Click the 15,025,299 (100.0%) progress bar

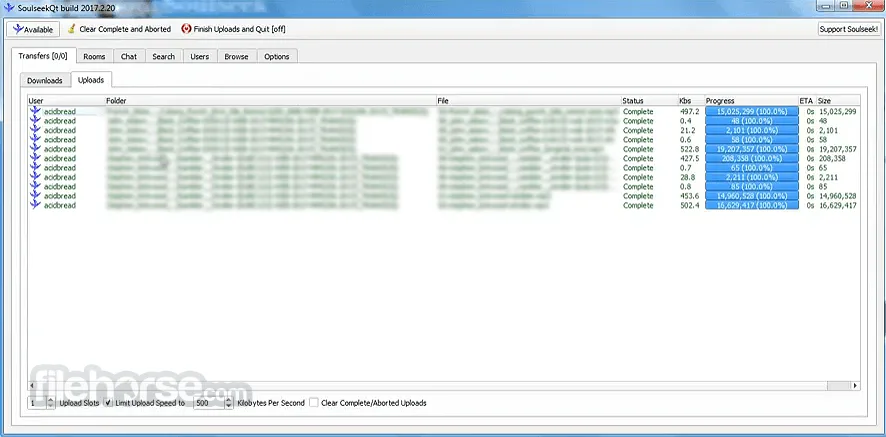752,111
